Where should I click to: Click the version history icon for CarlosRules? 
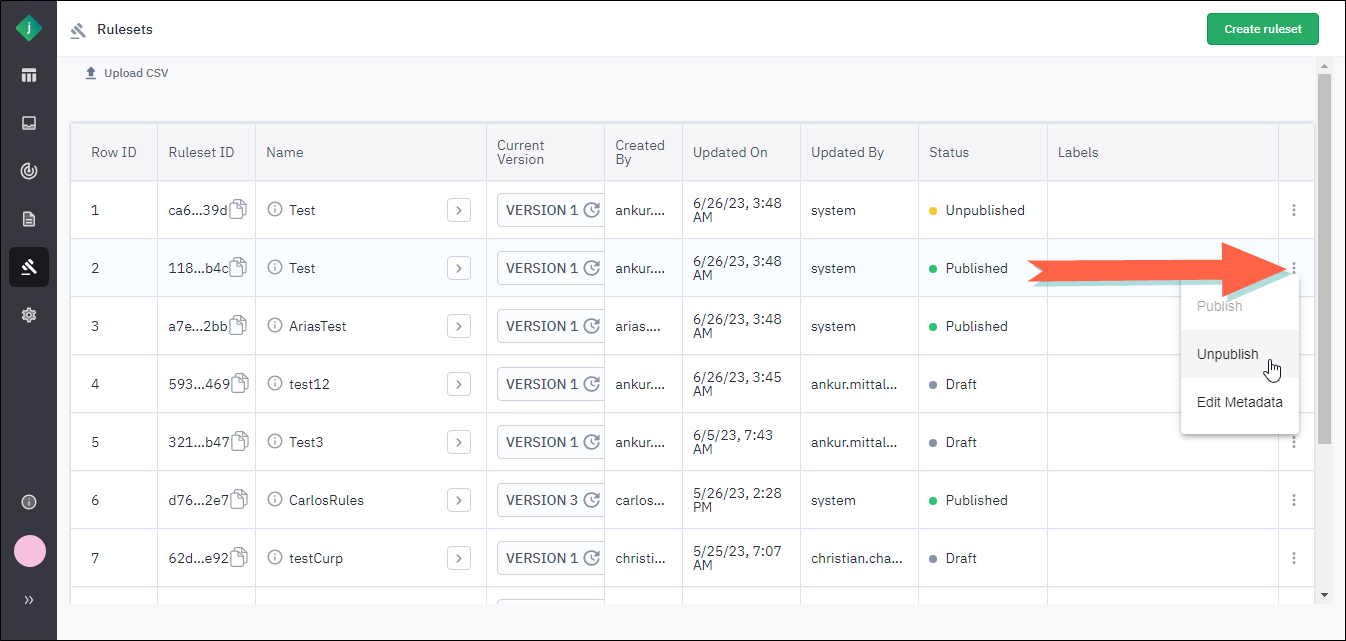click(592, 500)
